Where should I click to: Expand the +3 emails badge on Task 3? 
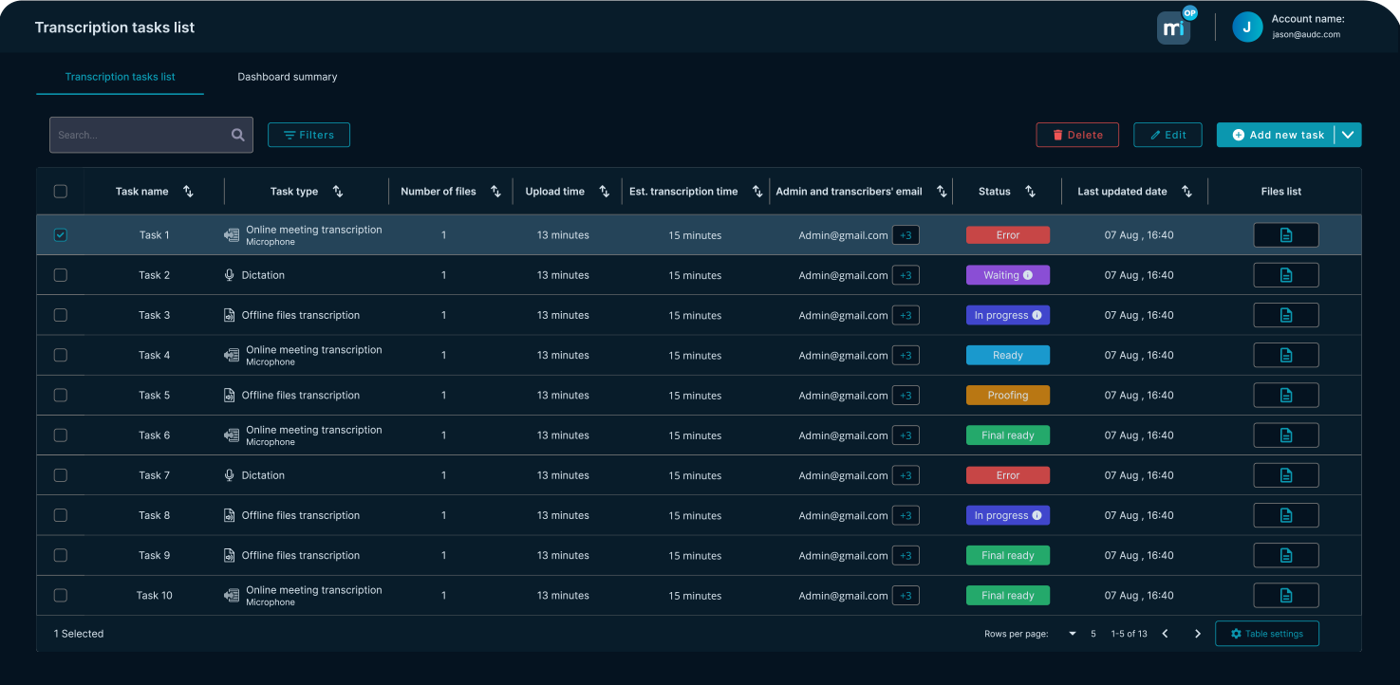(x=905, y=315)
